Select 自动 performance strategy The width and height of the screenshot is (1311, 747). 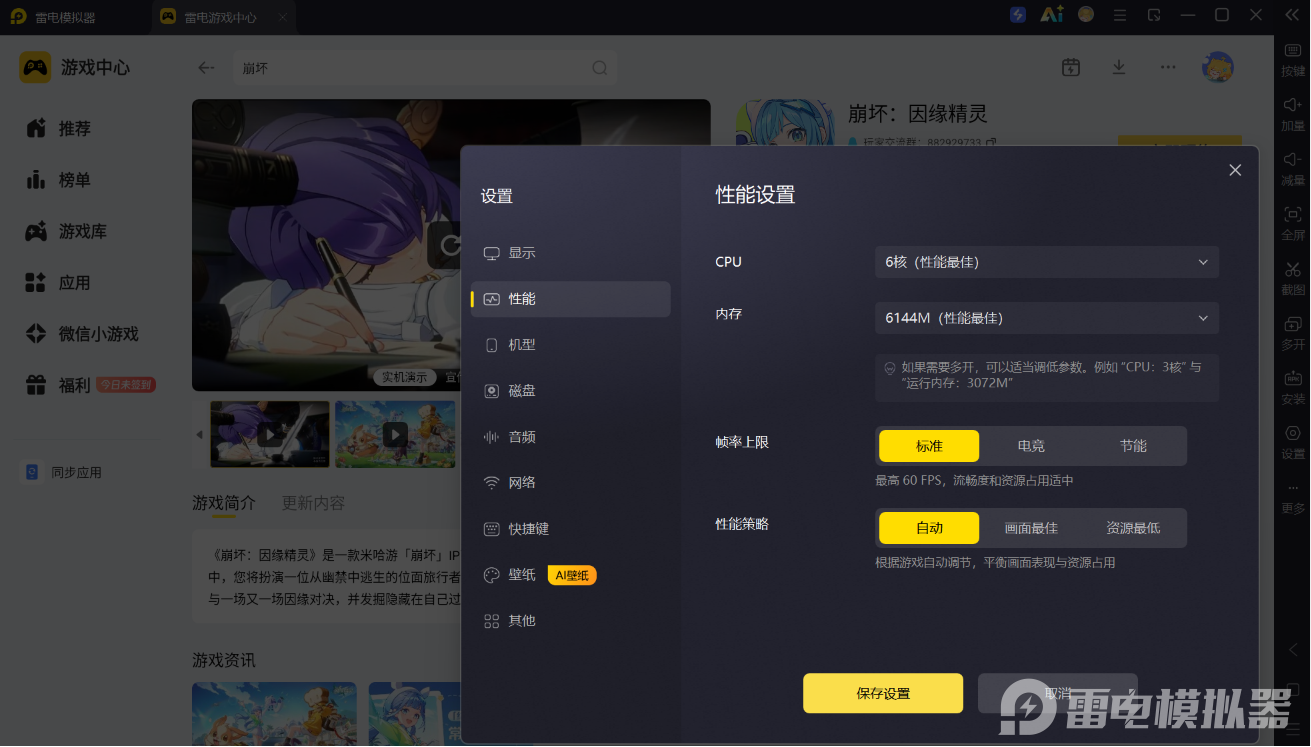point(930,528)
